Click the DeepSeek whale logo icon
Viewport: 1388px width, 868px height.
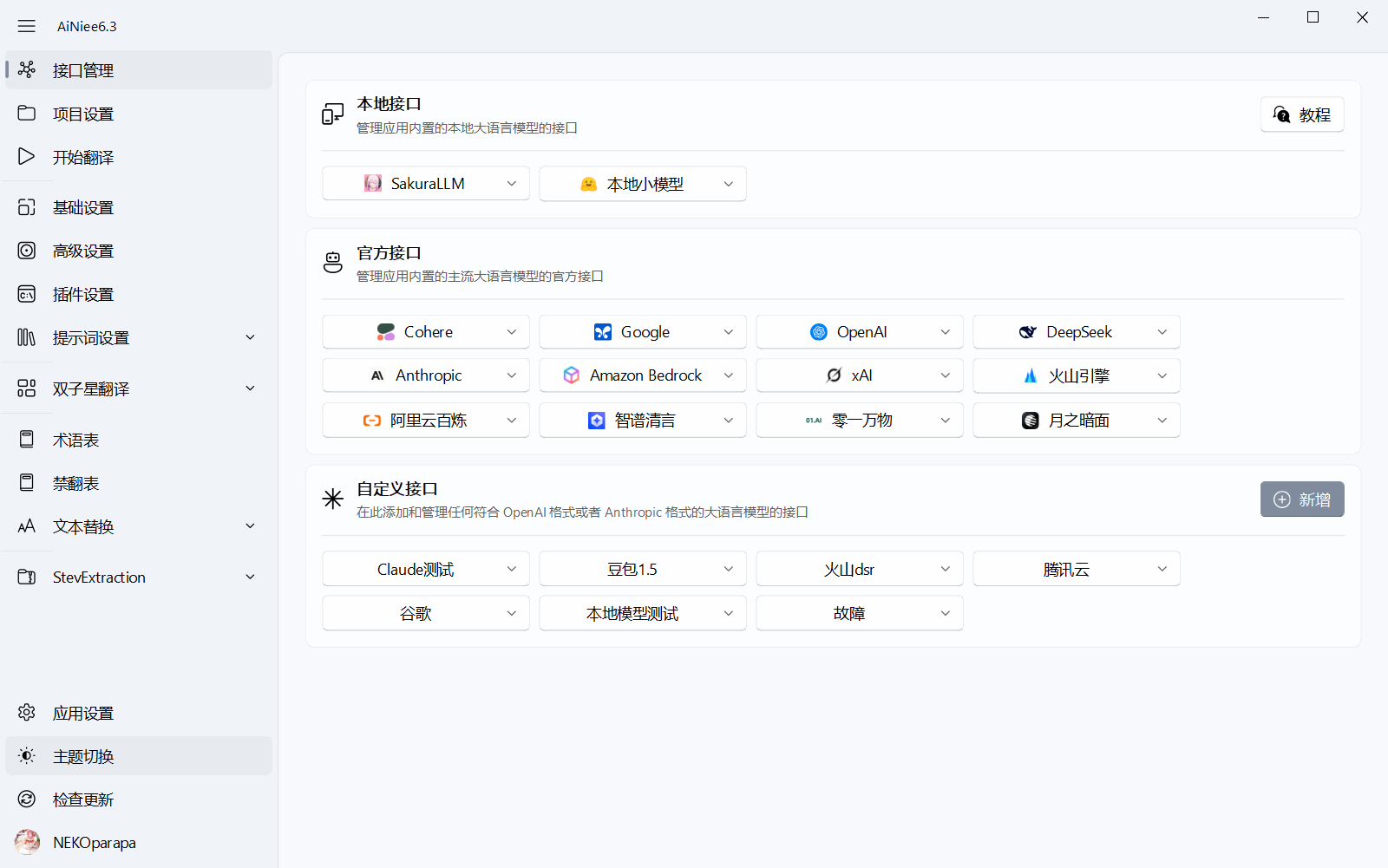pos(1028,331)
